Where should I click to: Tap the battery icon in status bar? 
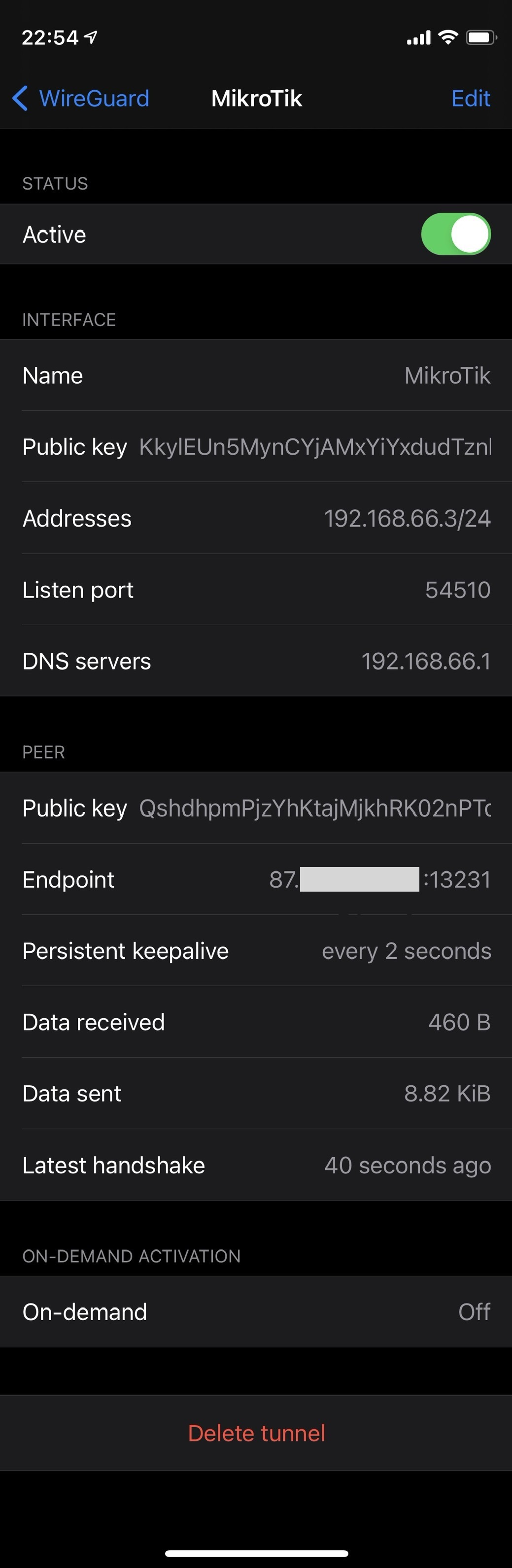[481, 38]
